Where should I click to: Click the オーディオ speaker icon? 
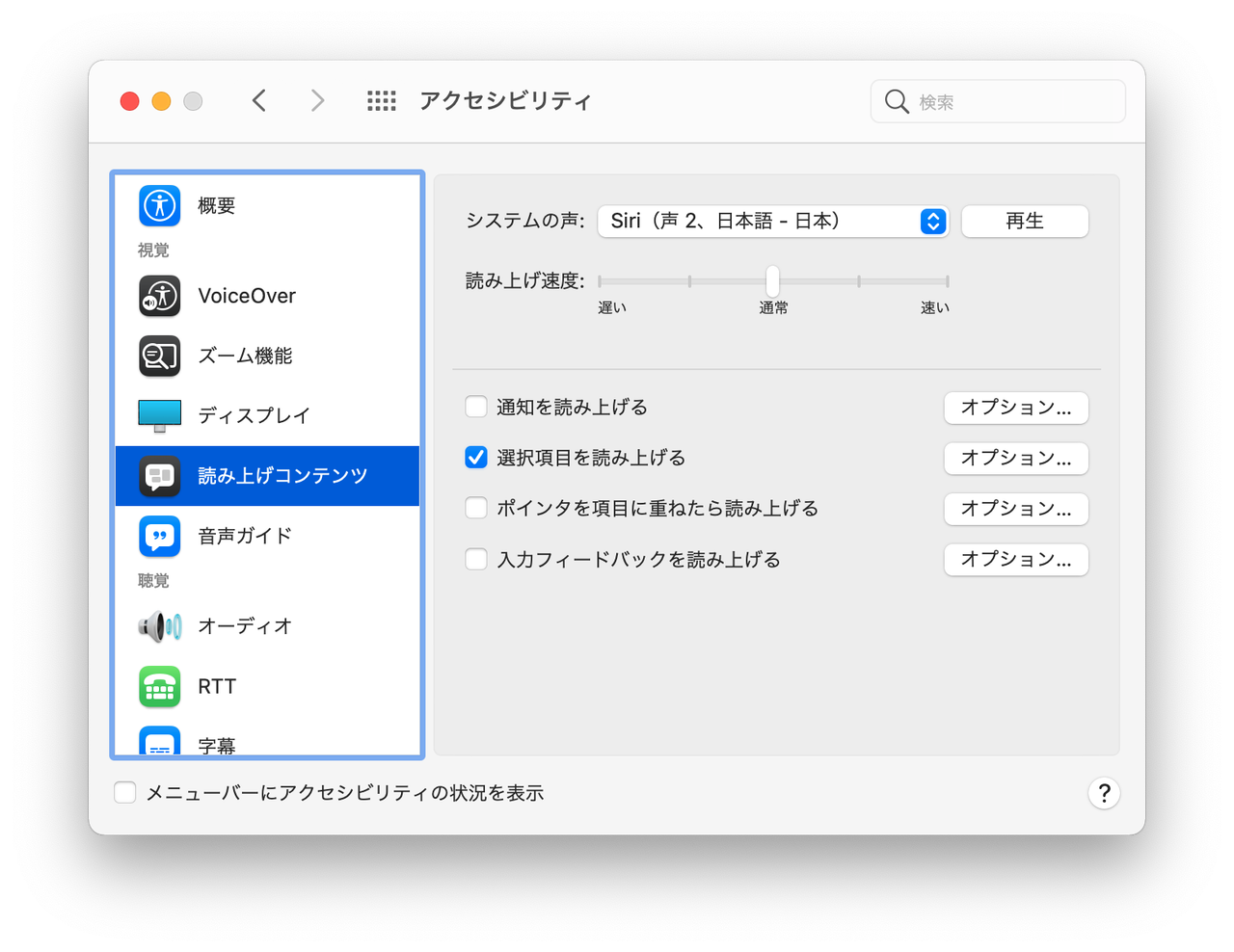tap(159, 625)
